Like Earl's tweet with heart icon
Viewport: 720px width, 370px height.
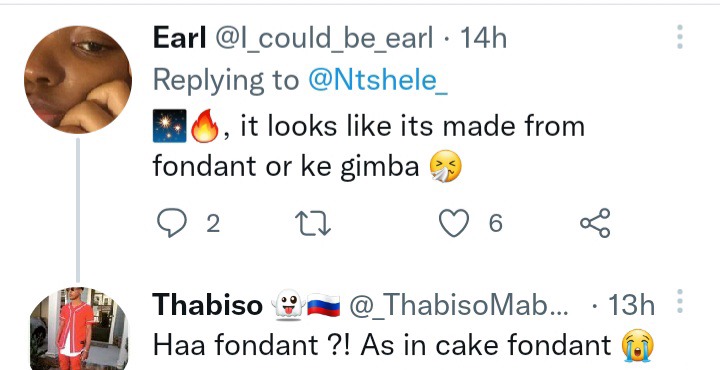point(454,223)
